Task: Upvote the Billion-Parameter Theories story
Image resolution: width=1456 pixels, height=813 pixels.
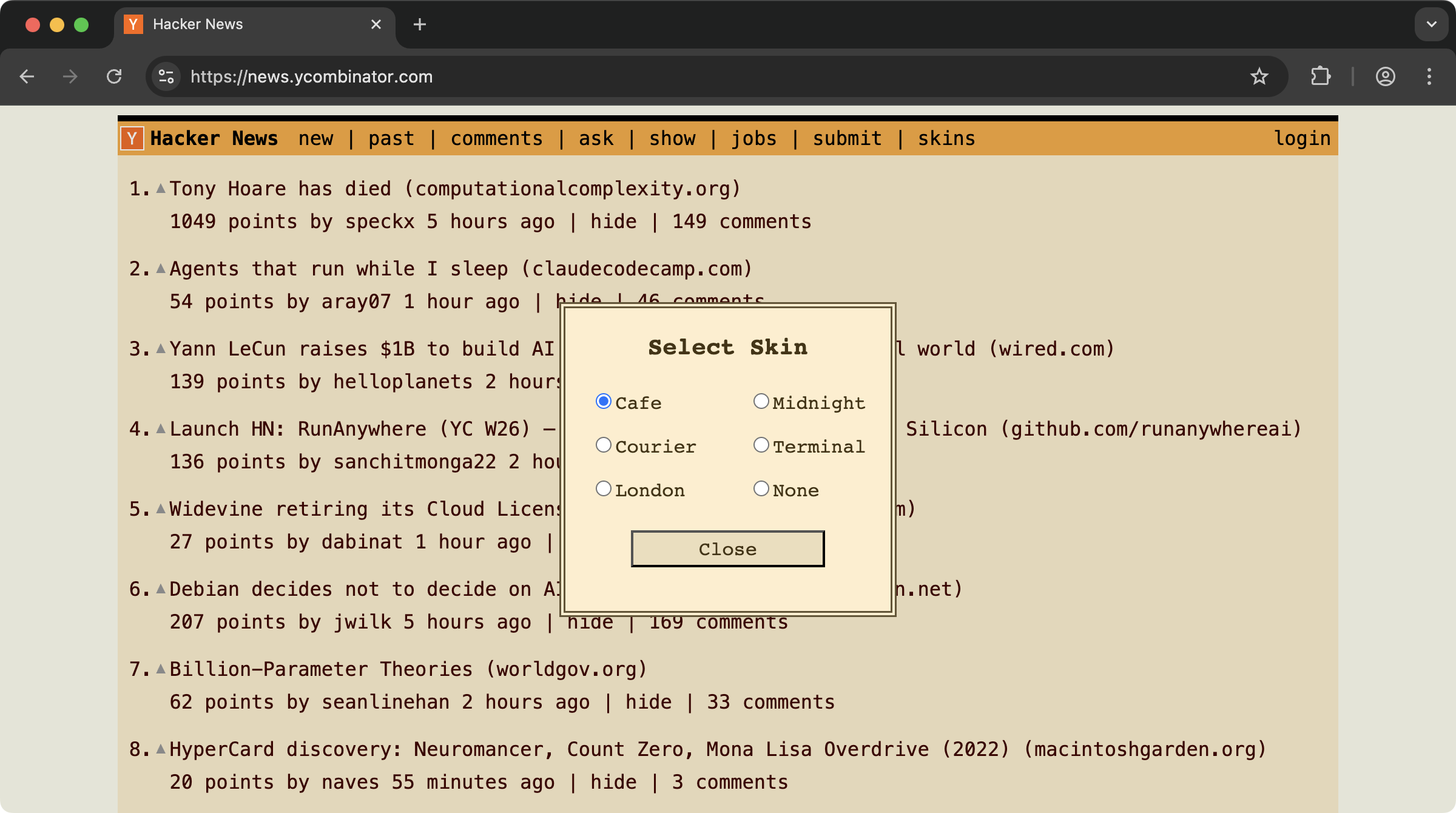Action: coord(161,669)
